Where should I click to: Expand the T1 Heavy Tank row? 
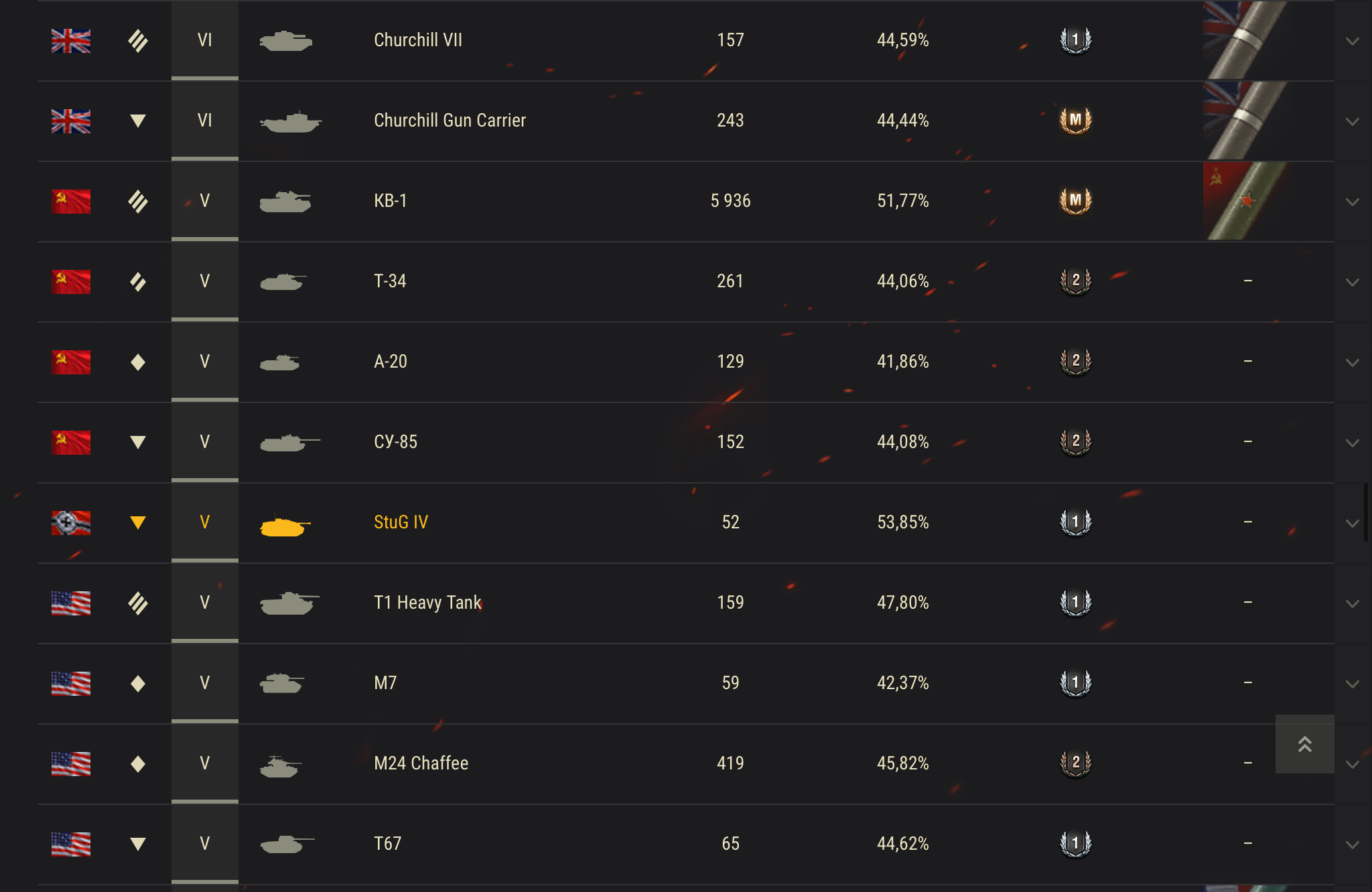point(1353,603)
